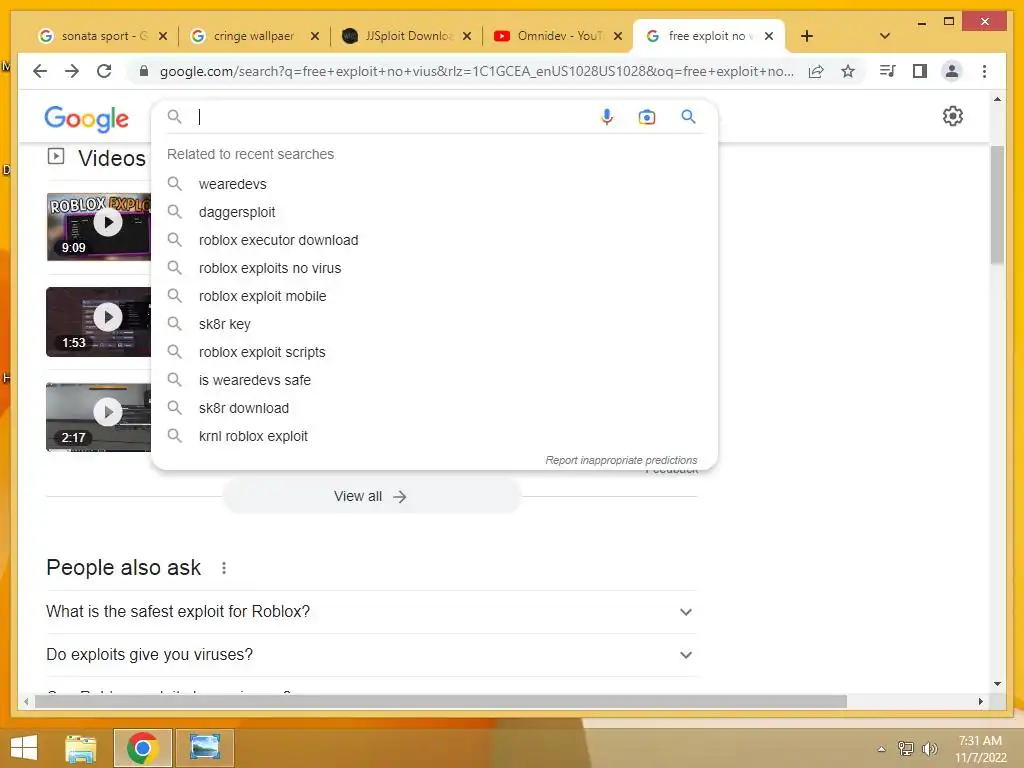The width and height of the screenshot is (1024, 768).
Task: Click the Google logo
Action: pos(86,119)
